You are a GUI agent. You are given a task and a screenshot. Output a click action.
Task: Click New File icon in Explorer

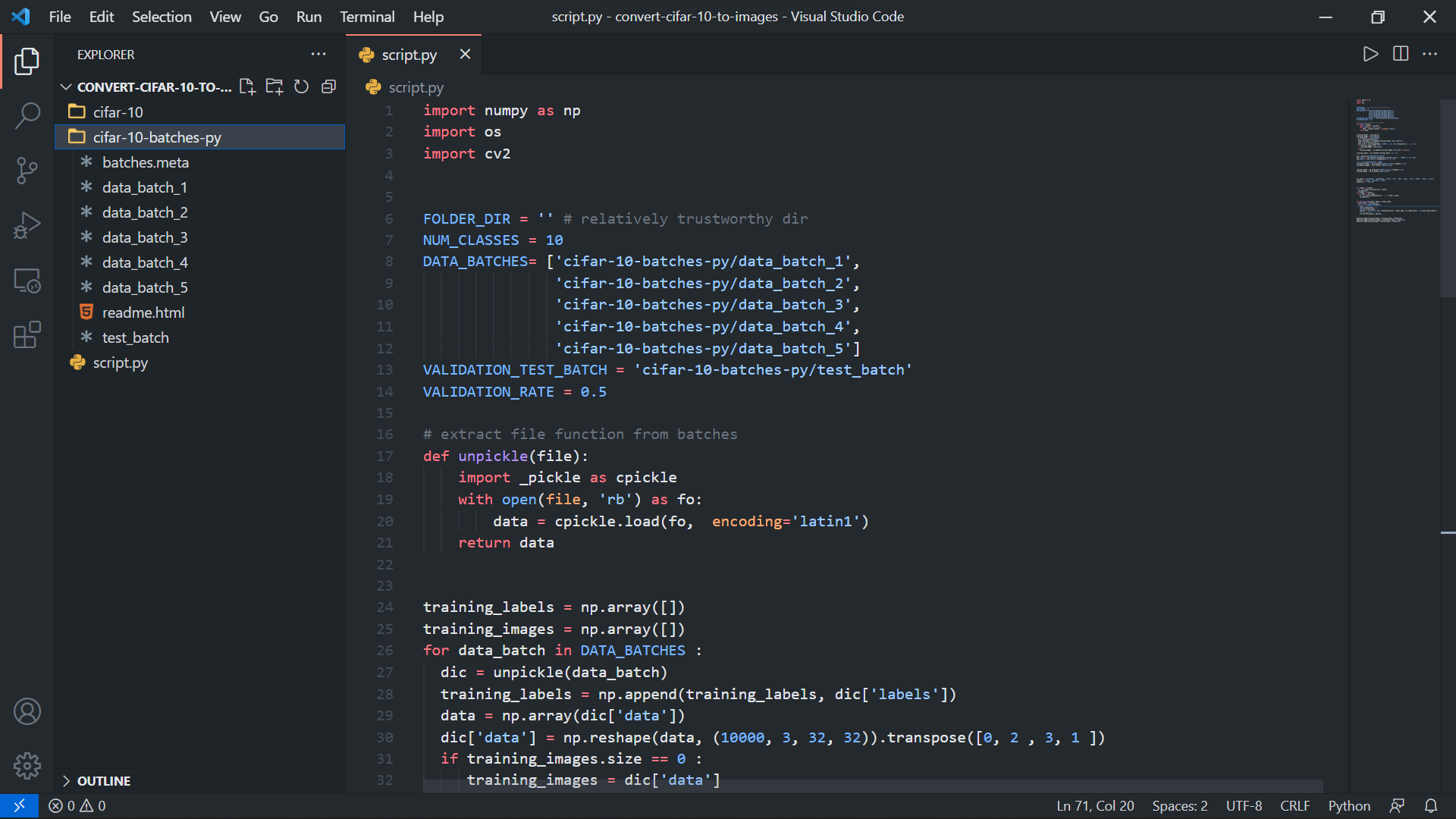click(247, 86)
